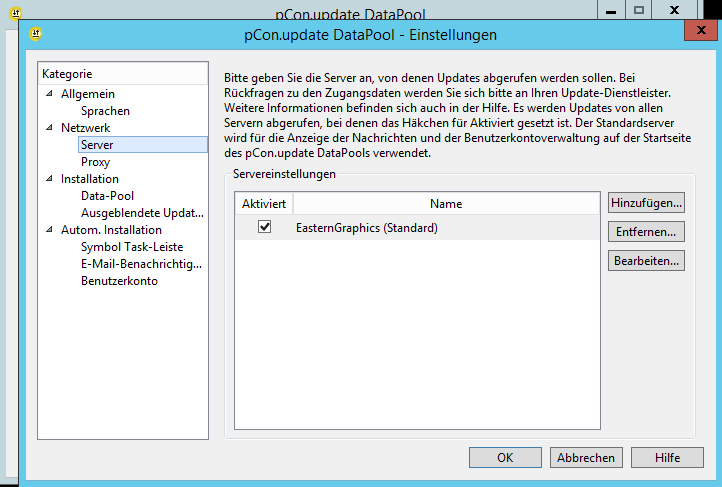Select the Installation category
This screenshot has height=487, width=722.
[x=90, y=179]
